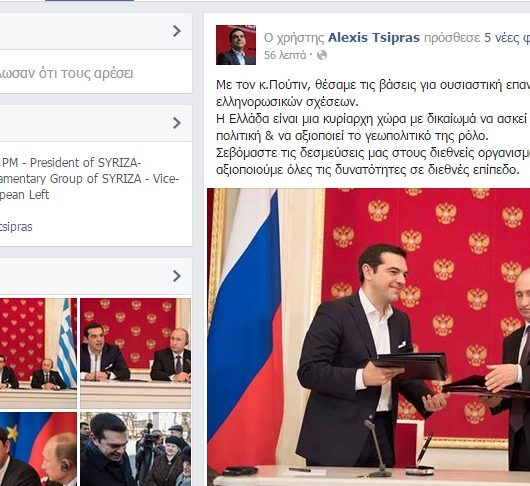
Task: Expand the About section chevron arrow
Action: tap(177, 123)
